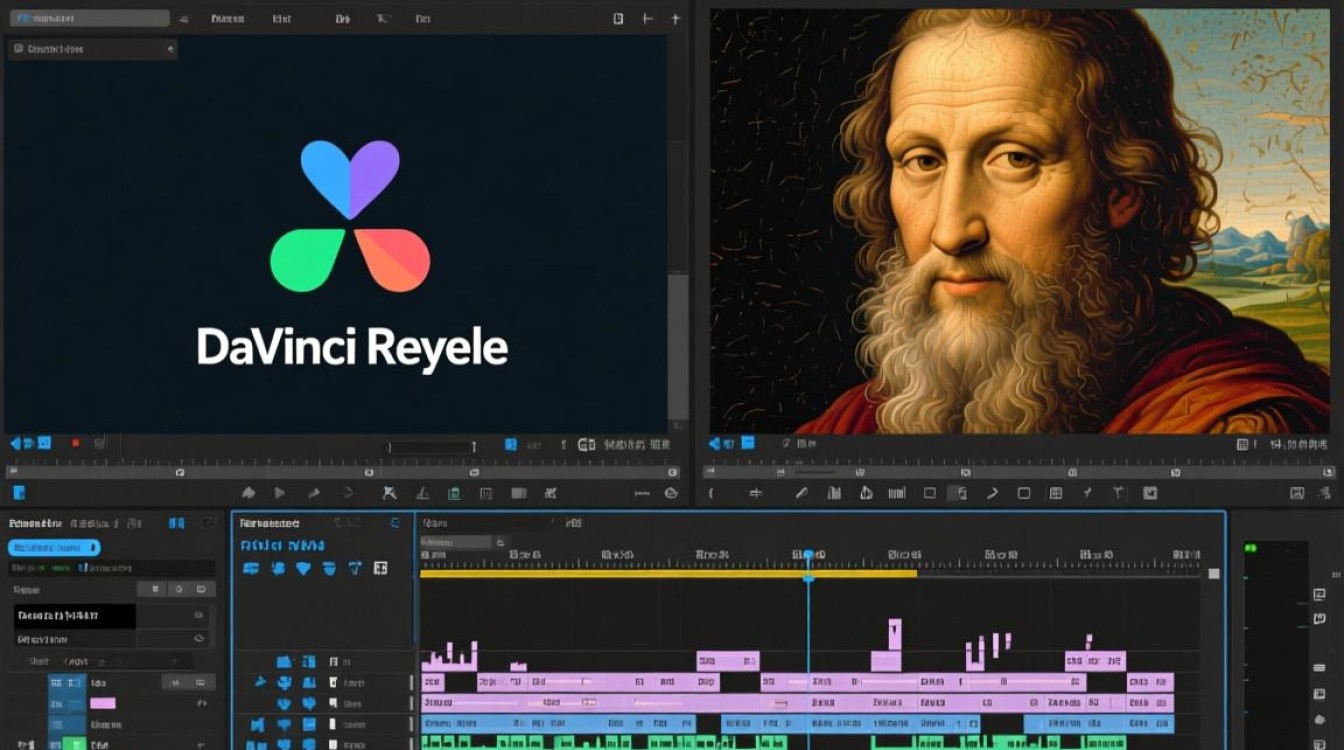Select the angle-bracket tool in the right viewer toolbar
This screenshot has width=1344, height=750.
[x=992, y=493]
